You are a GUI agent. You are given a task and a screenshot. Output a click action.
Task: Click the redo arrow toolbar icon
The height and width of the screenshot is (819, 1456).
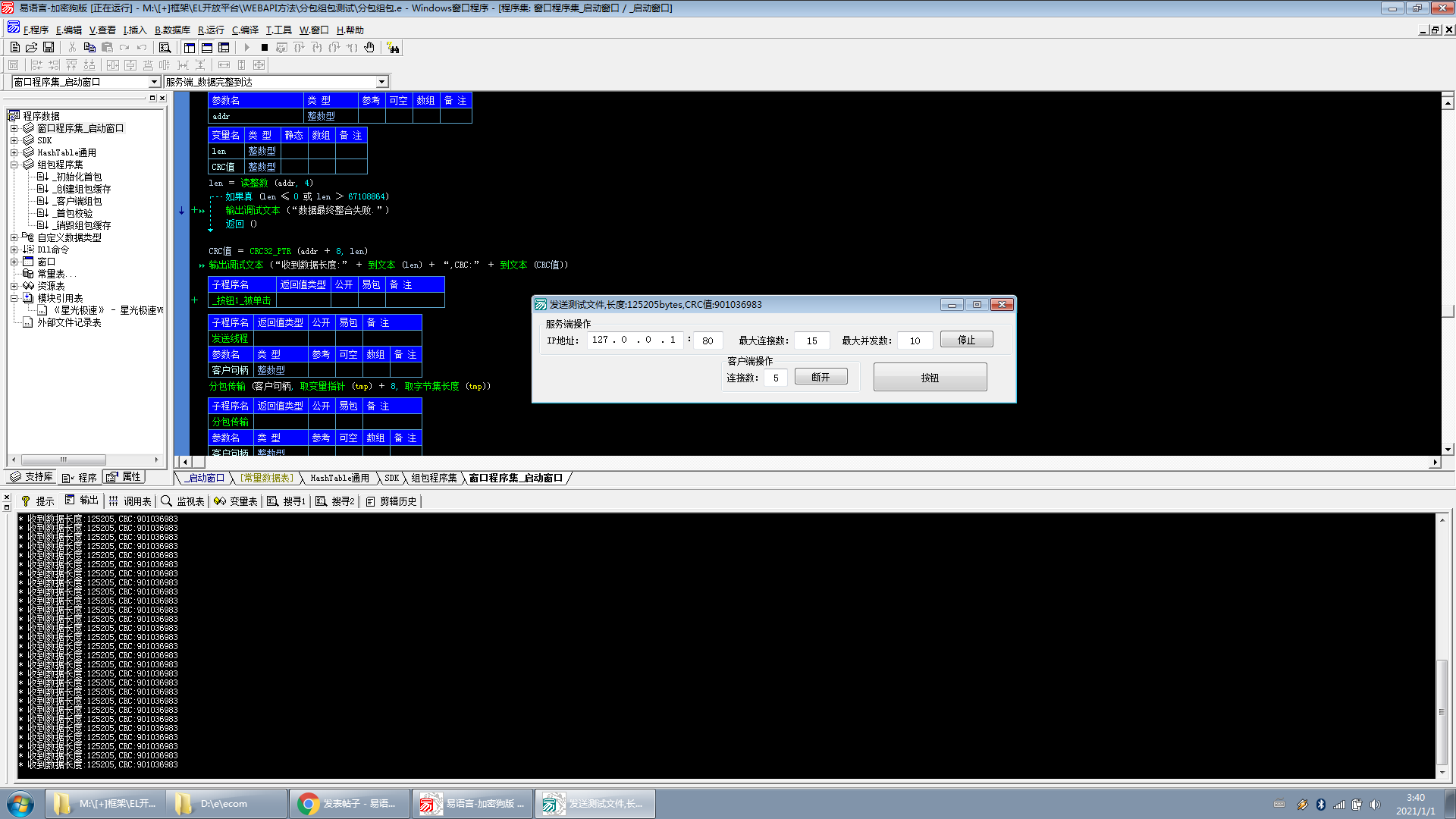[124, 48]
